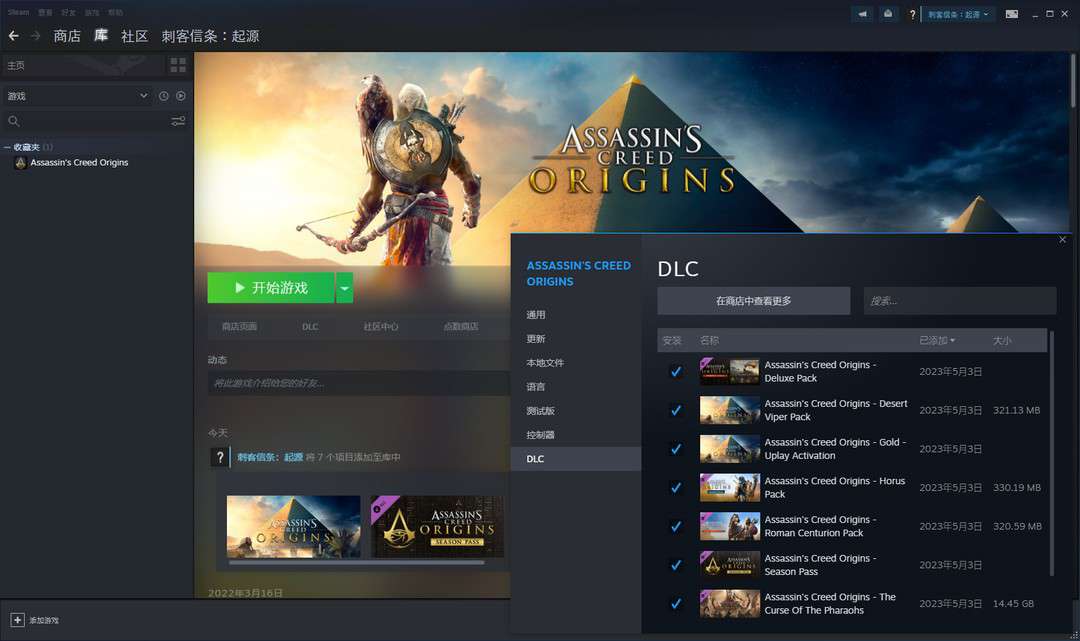Open the 游戏 category dropdown

click(x=78, y=96)
